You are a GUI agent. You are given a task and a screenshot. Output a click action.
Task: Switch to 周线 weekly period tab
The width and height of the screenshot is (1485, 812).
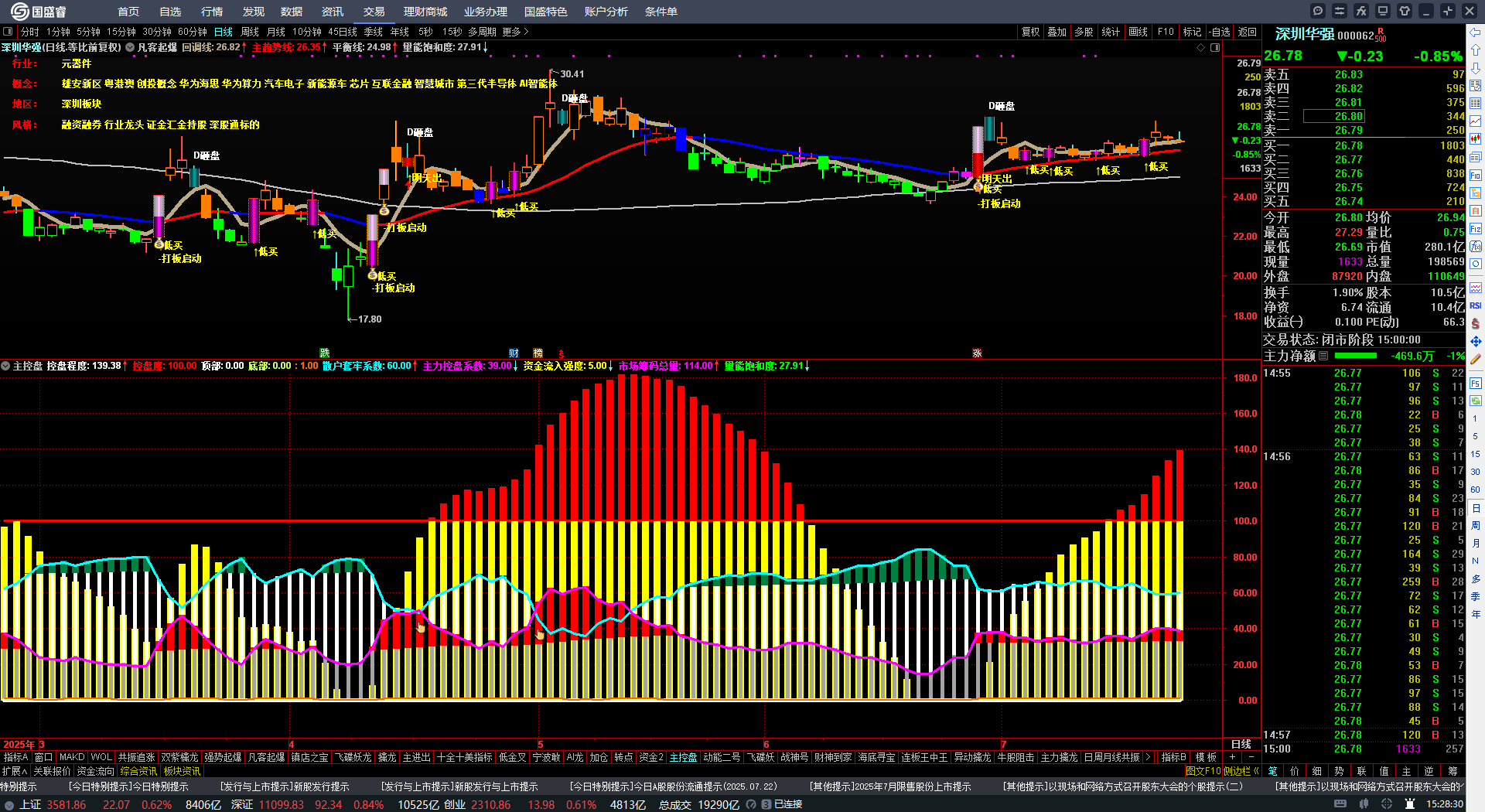click(x=250, y=32)
